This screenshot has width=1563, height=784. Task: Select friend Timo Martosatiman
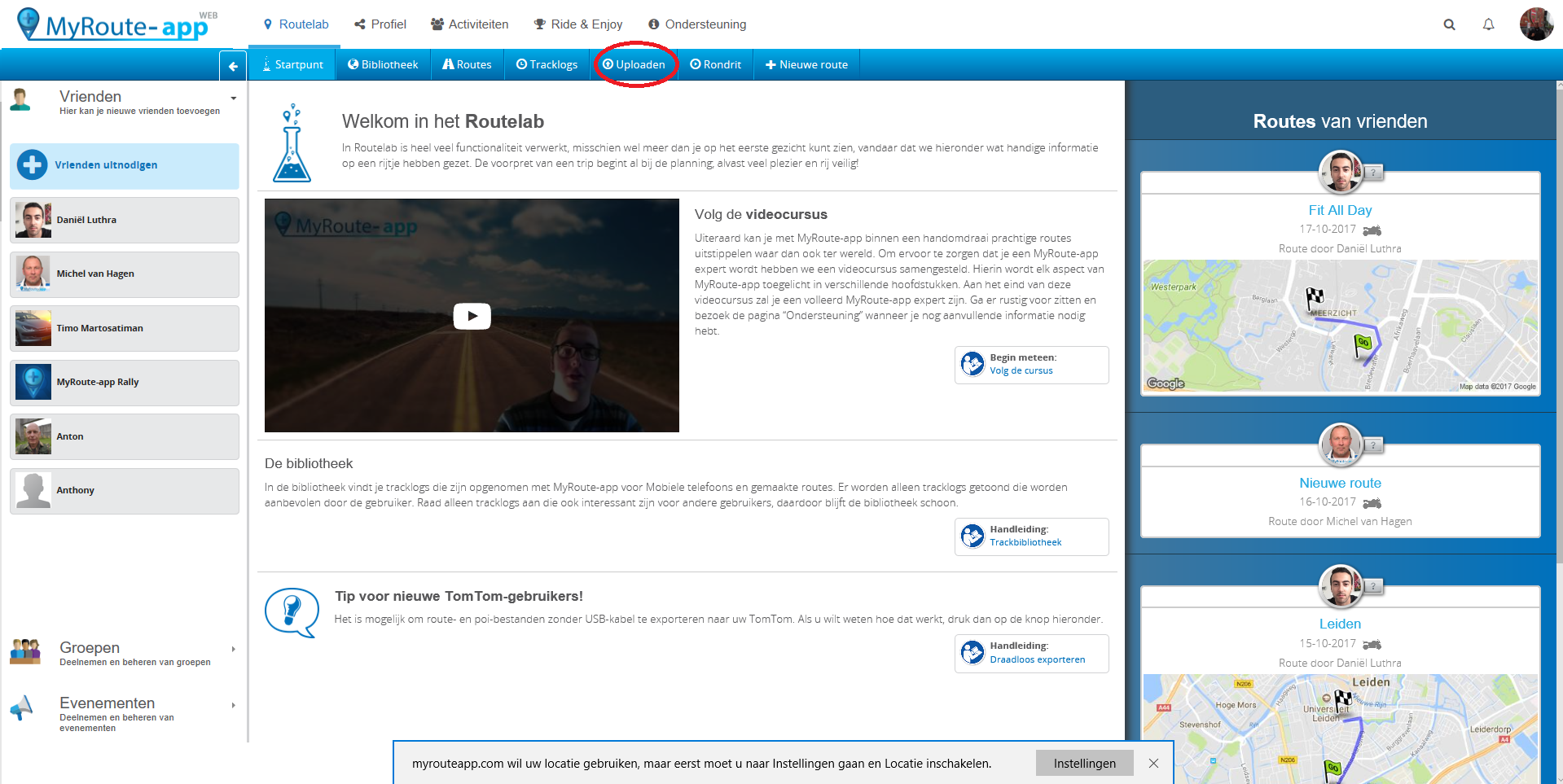pyautogui.click(x=125, y=328)
